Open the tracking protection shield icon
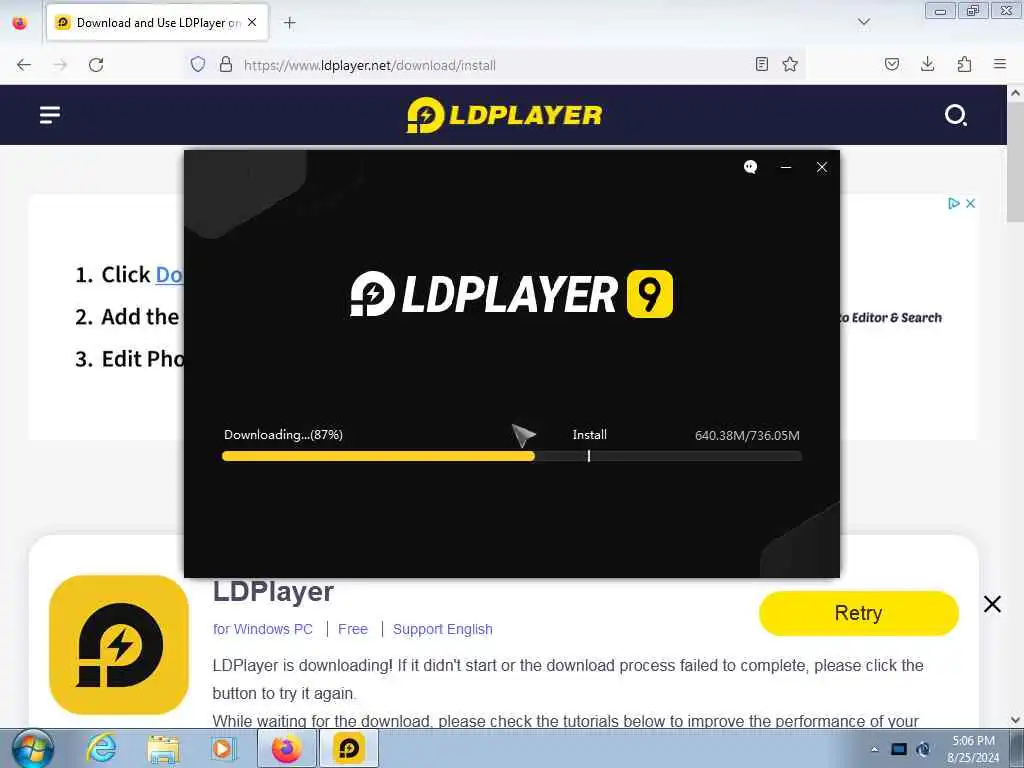Screen dimensions: 1024x768 (x=198, y=64)
